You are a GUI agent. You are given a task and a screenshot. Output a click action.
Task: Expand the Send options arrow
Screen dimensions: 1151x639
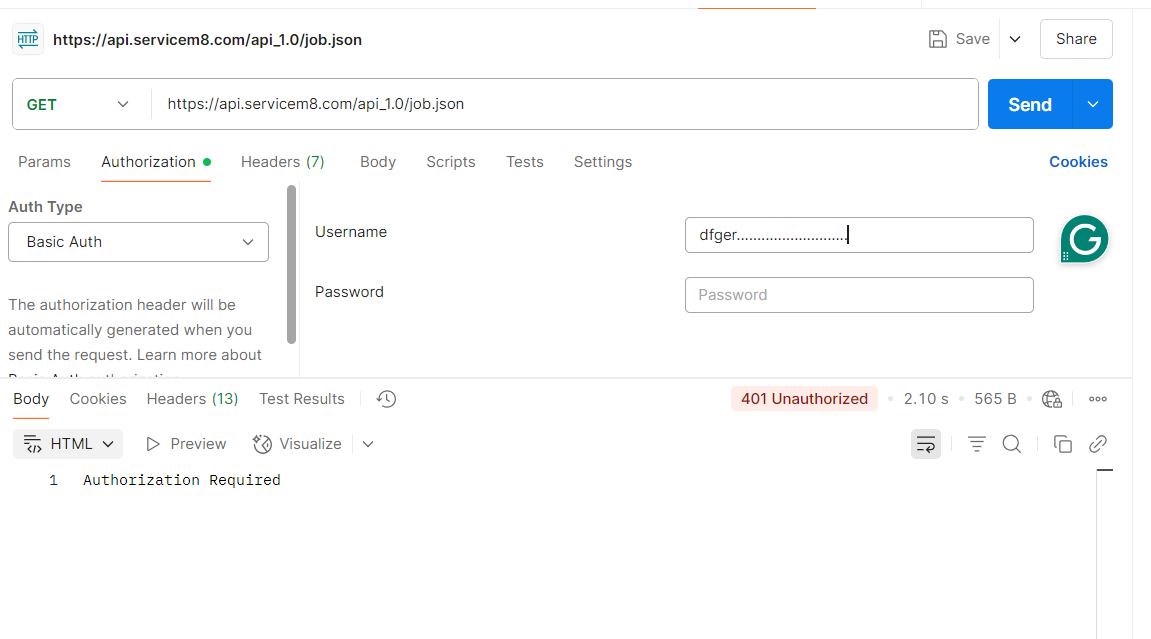pyautogui.click(x=1093, y=104)
